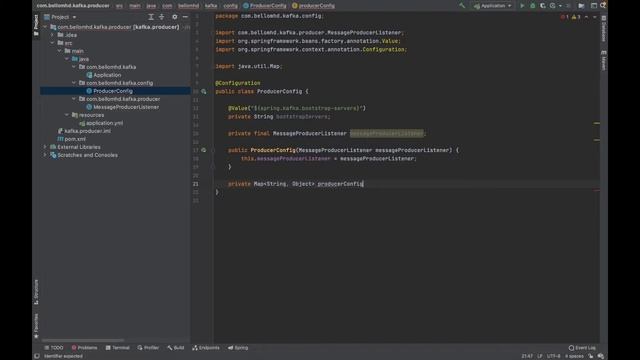
Task: Select Scratches and Consoles node
Action: [87, 155]
